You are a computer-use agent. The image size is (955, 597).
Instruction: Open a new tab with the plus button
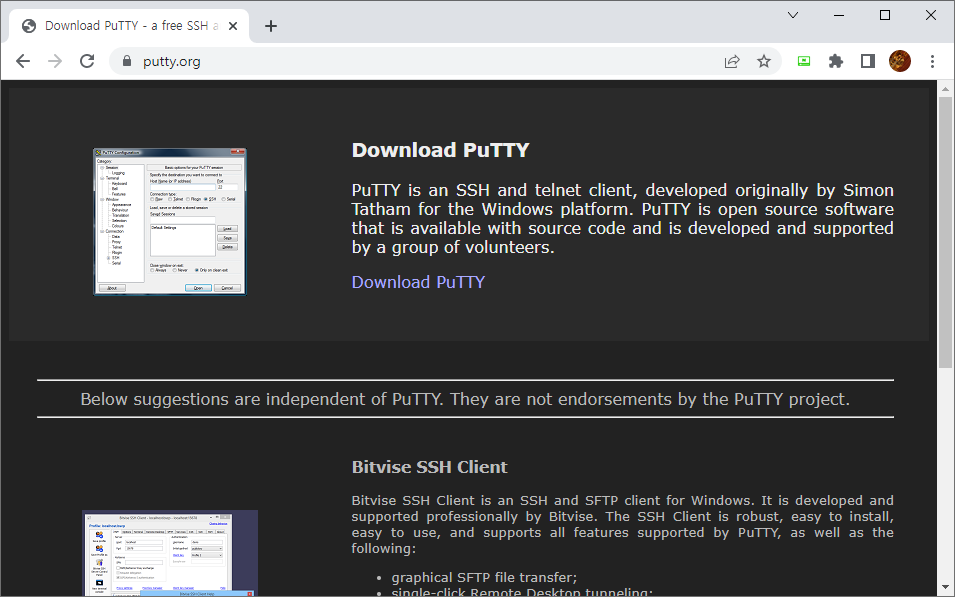(271, 26)
